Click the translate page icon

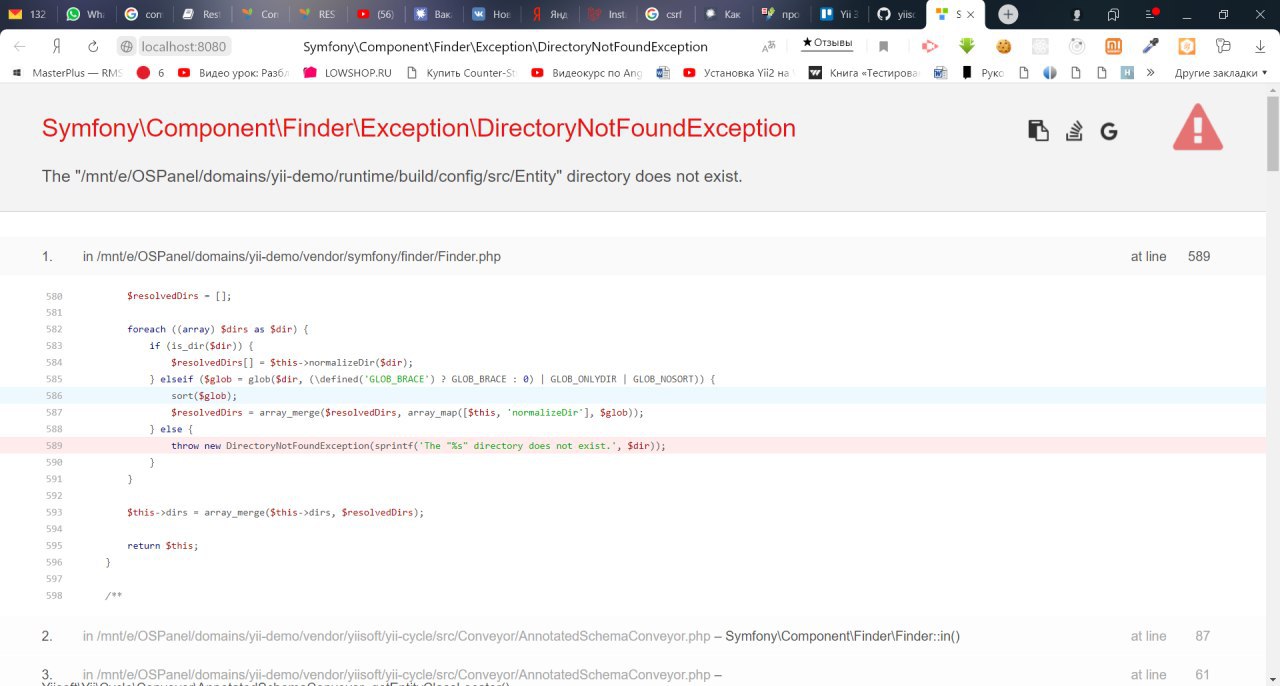[769, 46]
